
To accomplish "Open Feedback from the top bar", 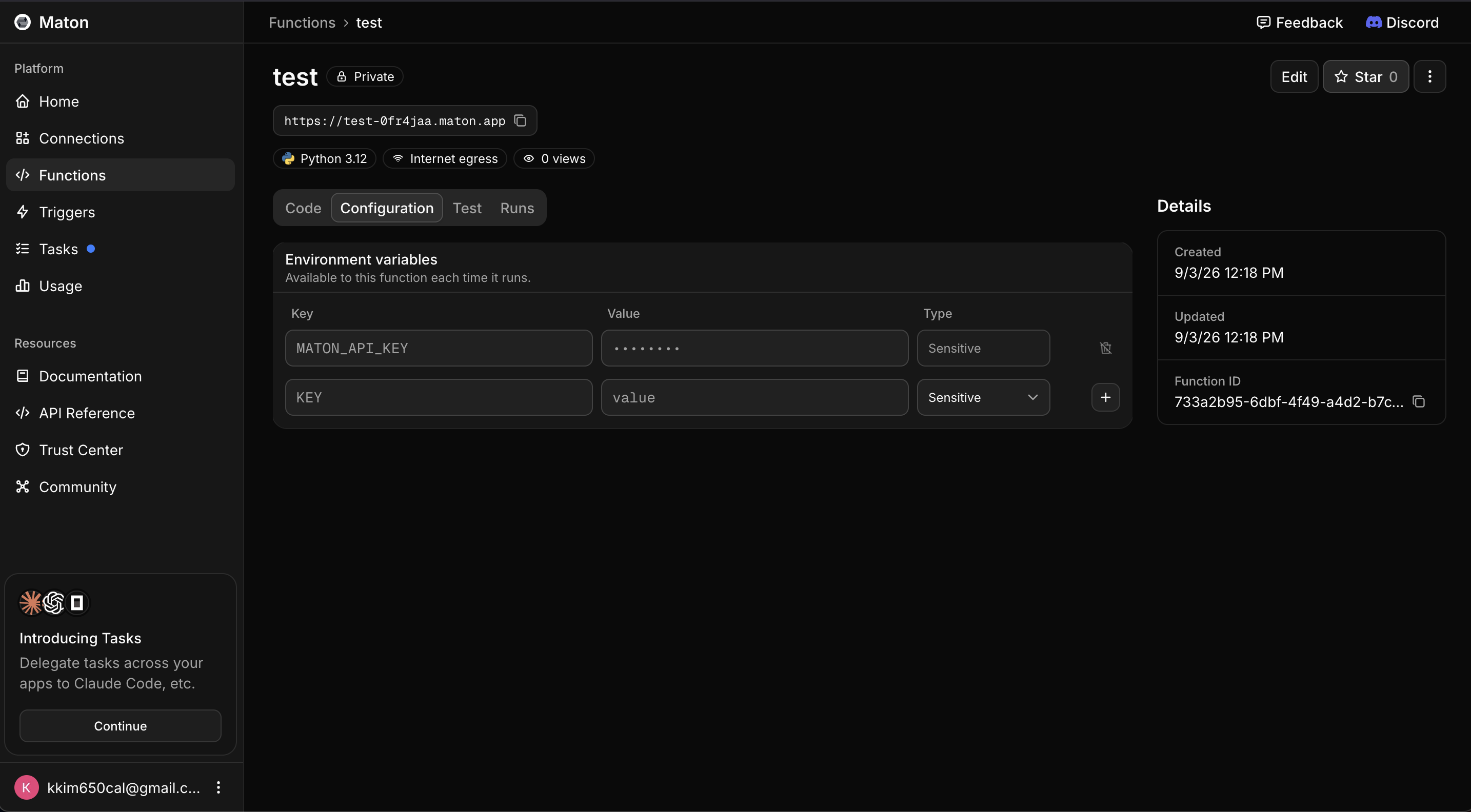I will pos(1300,22).
